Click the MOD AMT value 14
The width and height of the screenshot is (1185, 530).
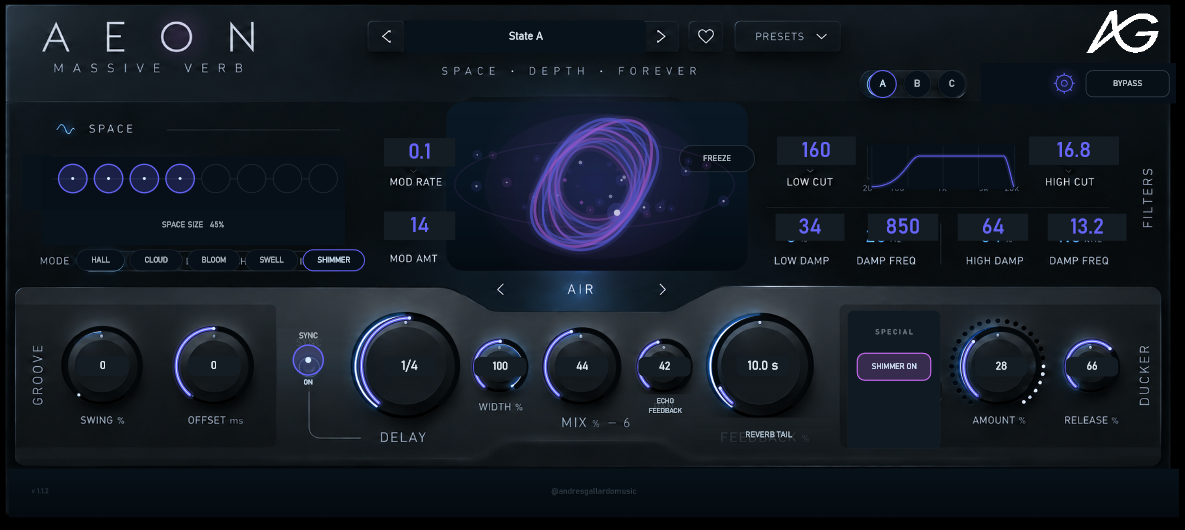pyautogui.click(x=419, y=225)
